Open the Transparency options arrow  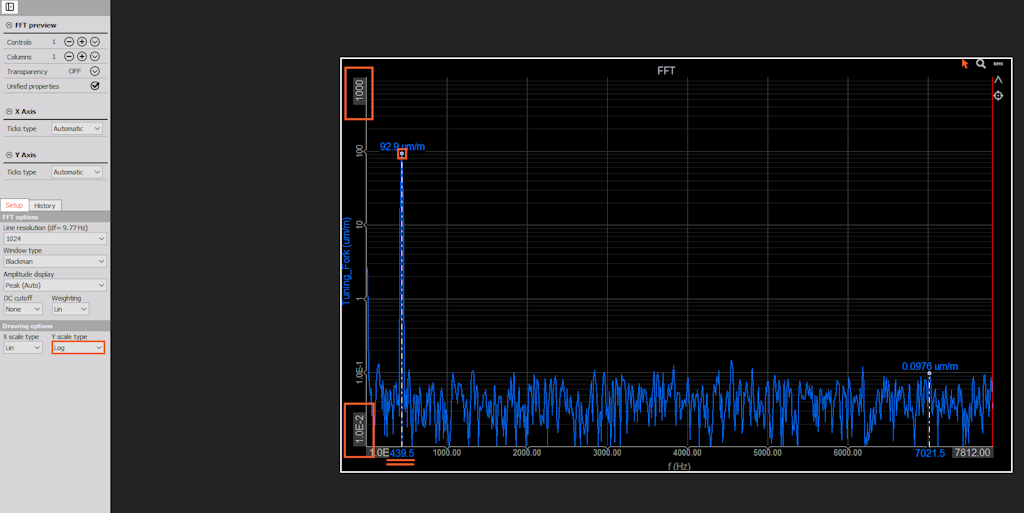tap(95, 71)
